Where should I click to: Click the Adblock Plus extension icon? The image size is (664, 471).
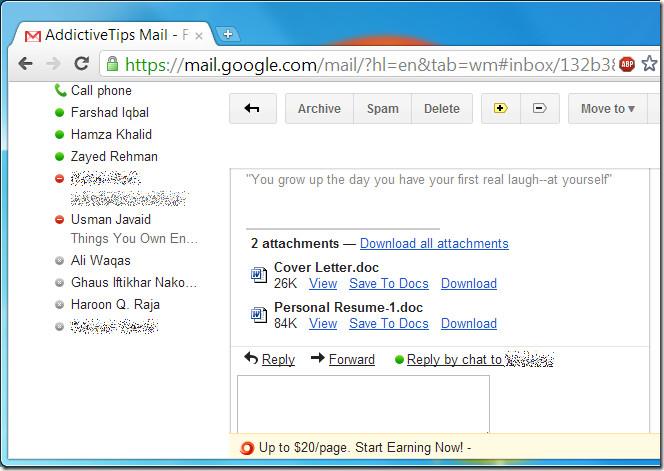627,64
